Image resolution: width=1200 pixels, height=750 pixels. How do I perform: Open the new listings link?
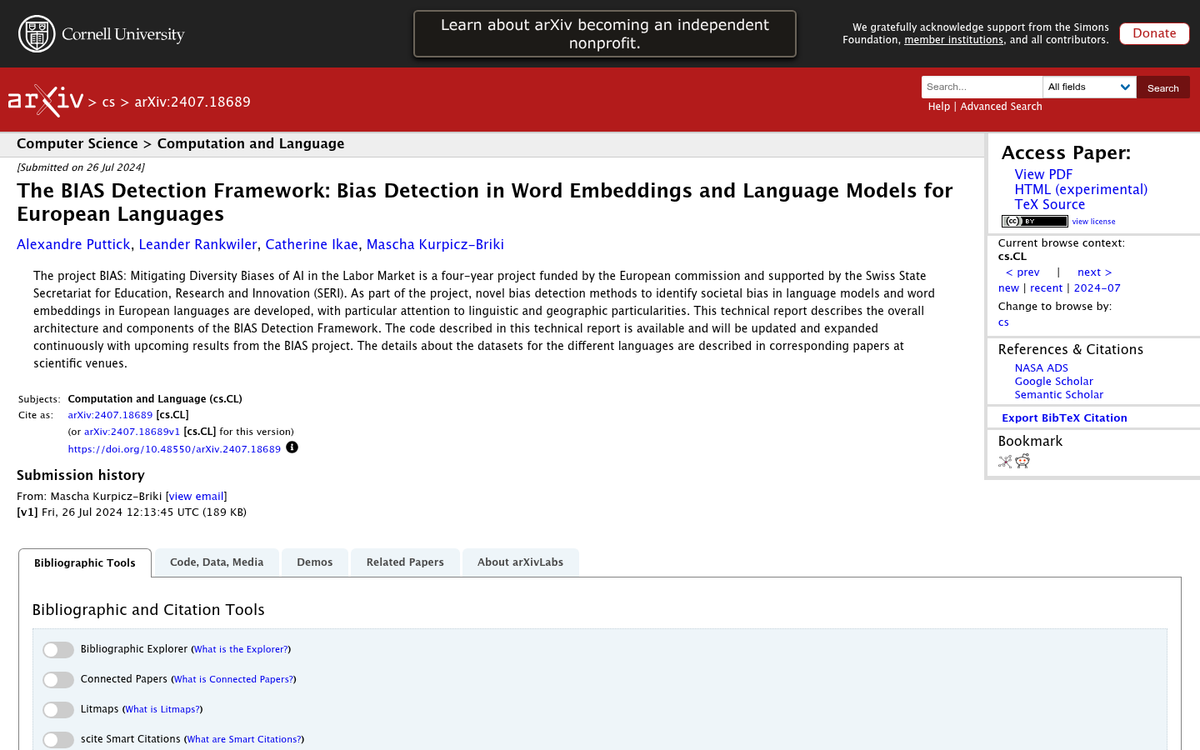(1009, 288)
